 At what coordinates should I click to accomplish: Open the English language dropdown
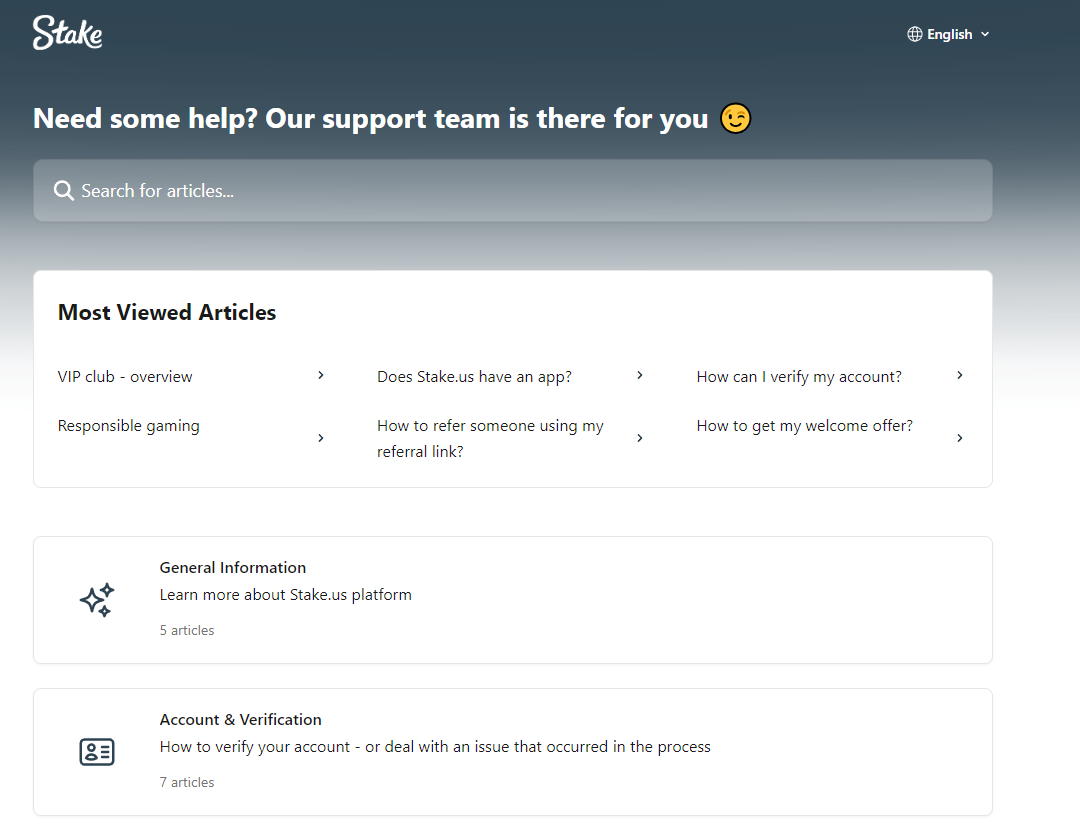click(x=948, y=34)
